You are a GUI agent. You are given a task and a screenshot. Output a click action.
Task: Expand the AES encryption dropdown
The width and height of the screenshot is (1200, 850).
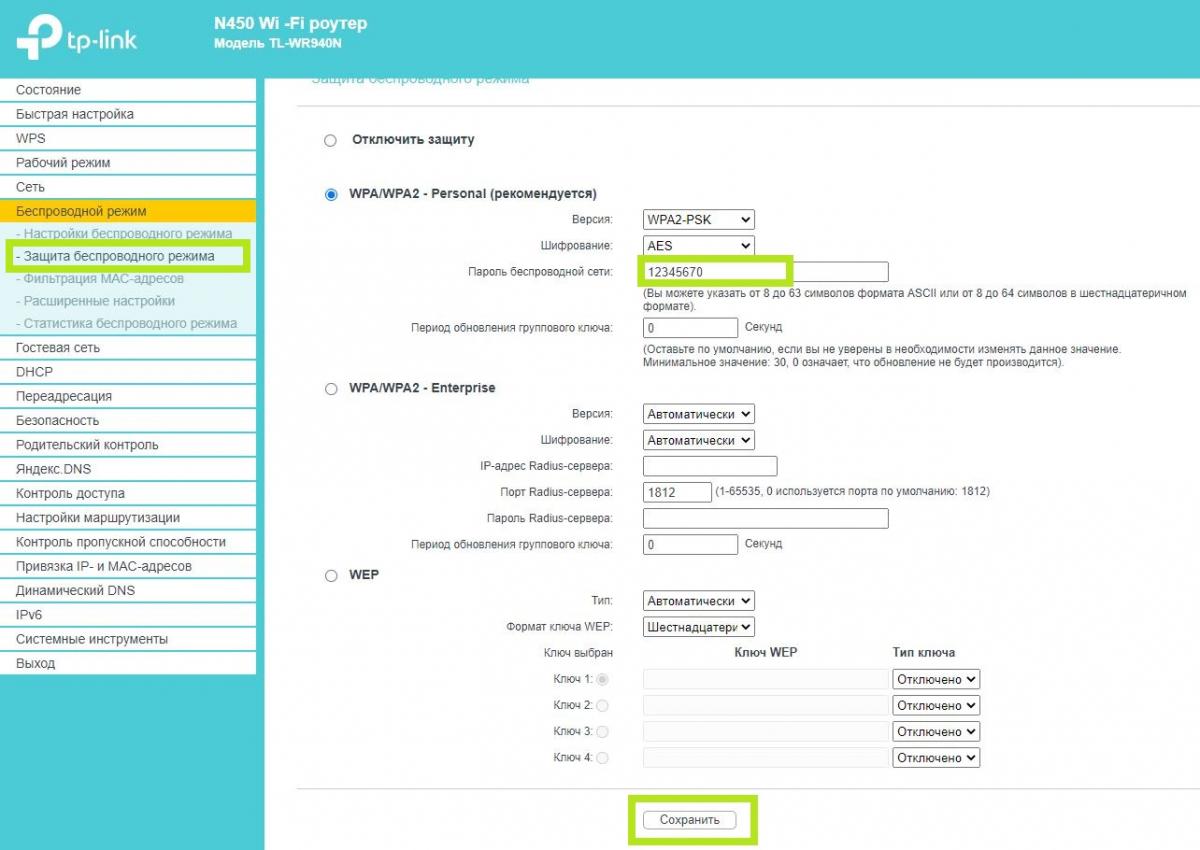click(x=698, y=245)
